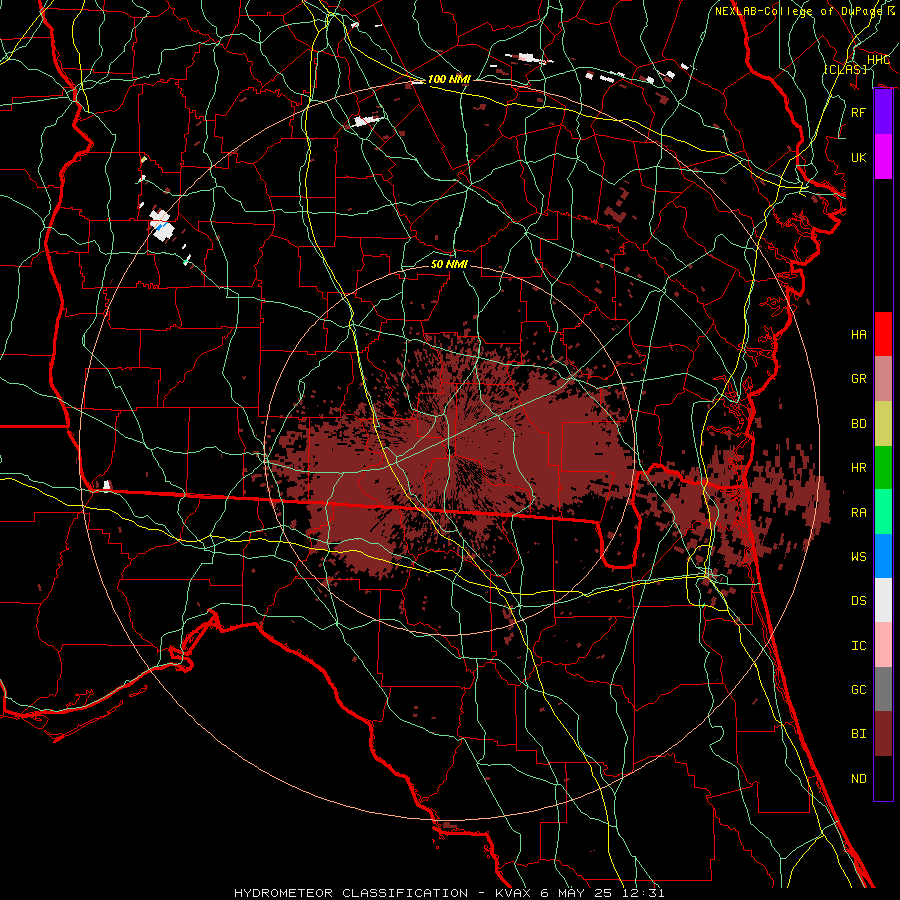The image size is (900, 900).
Task: Click the radar site center point
Action: [451, 451]
